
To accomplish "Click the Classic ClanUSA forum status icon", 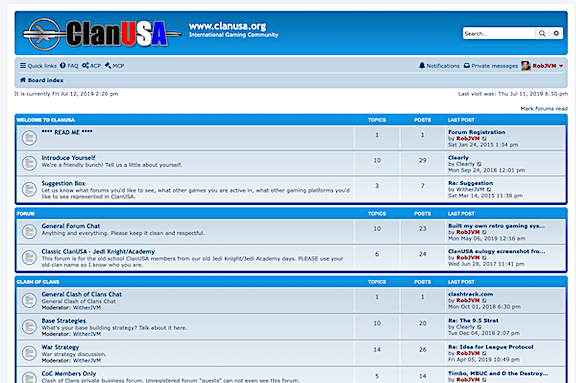I will (x=29, y=257).
